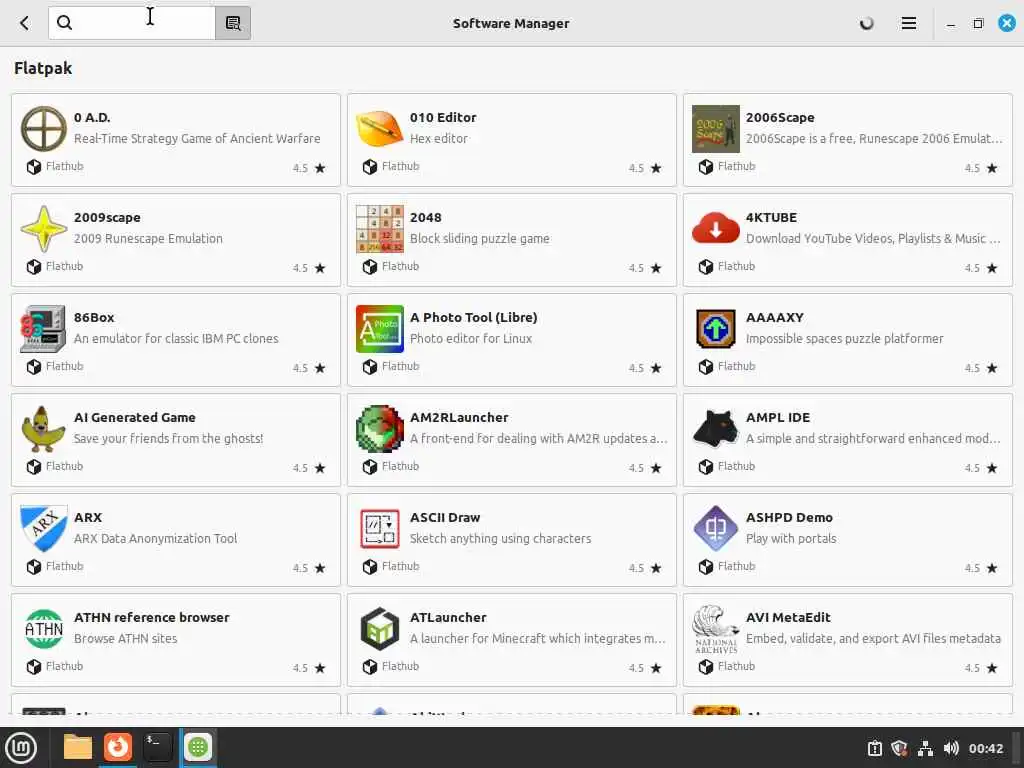1024x768 pixels.
Task: Open the ASCII Draw icon
Action: 379,529
